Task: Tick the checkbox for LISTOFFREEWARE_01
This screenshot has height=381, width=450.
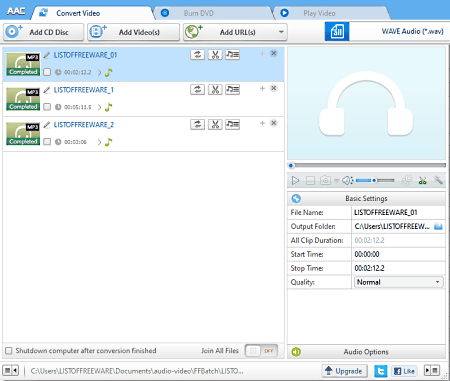Action: pos(47,72)
